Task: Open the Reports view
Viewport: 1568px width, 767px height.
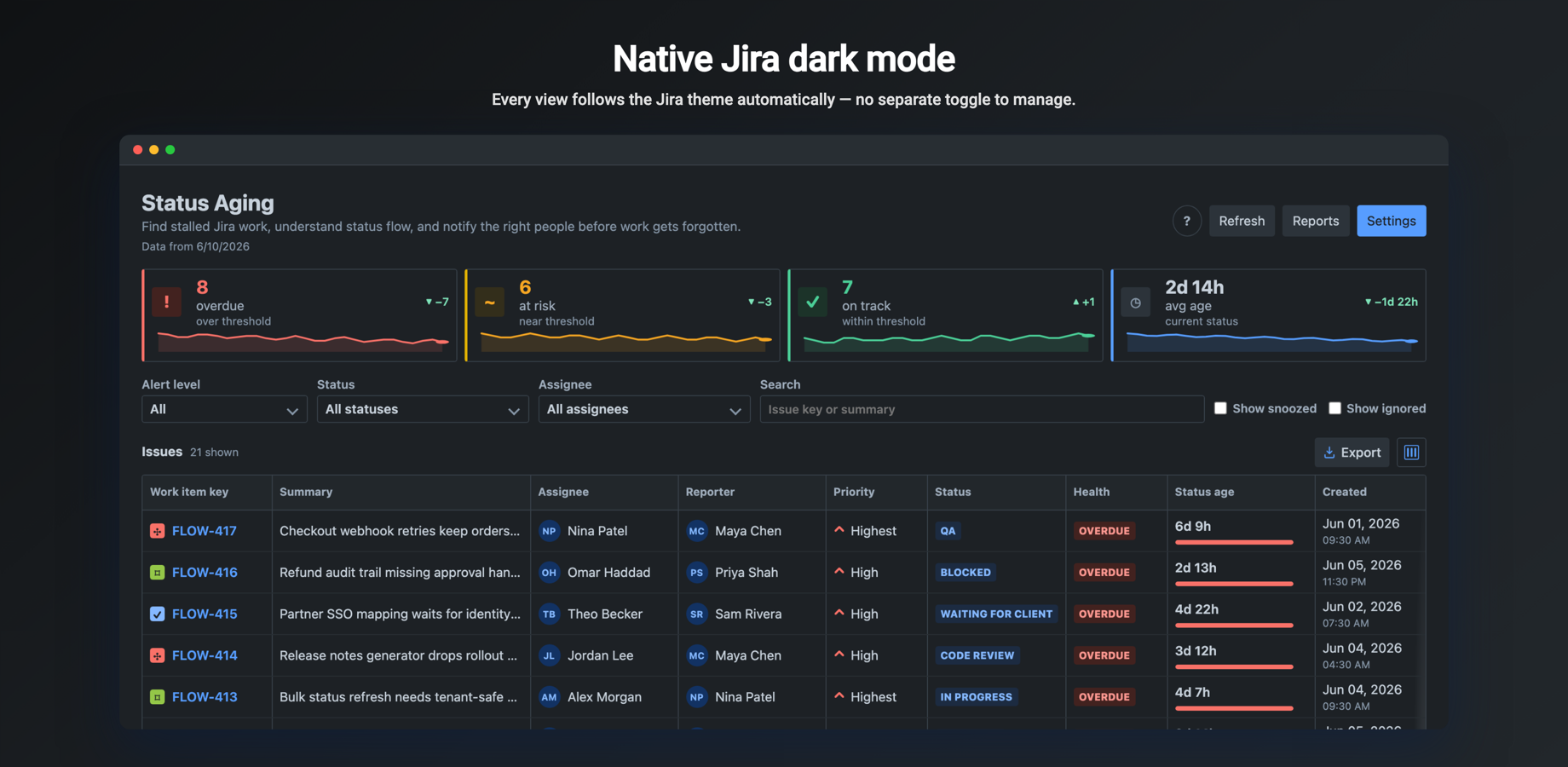Action: tap(1316, 221)
